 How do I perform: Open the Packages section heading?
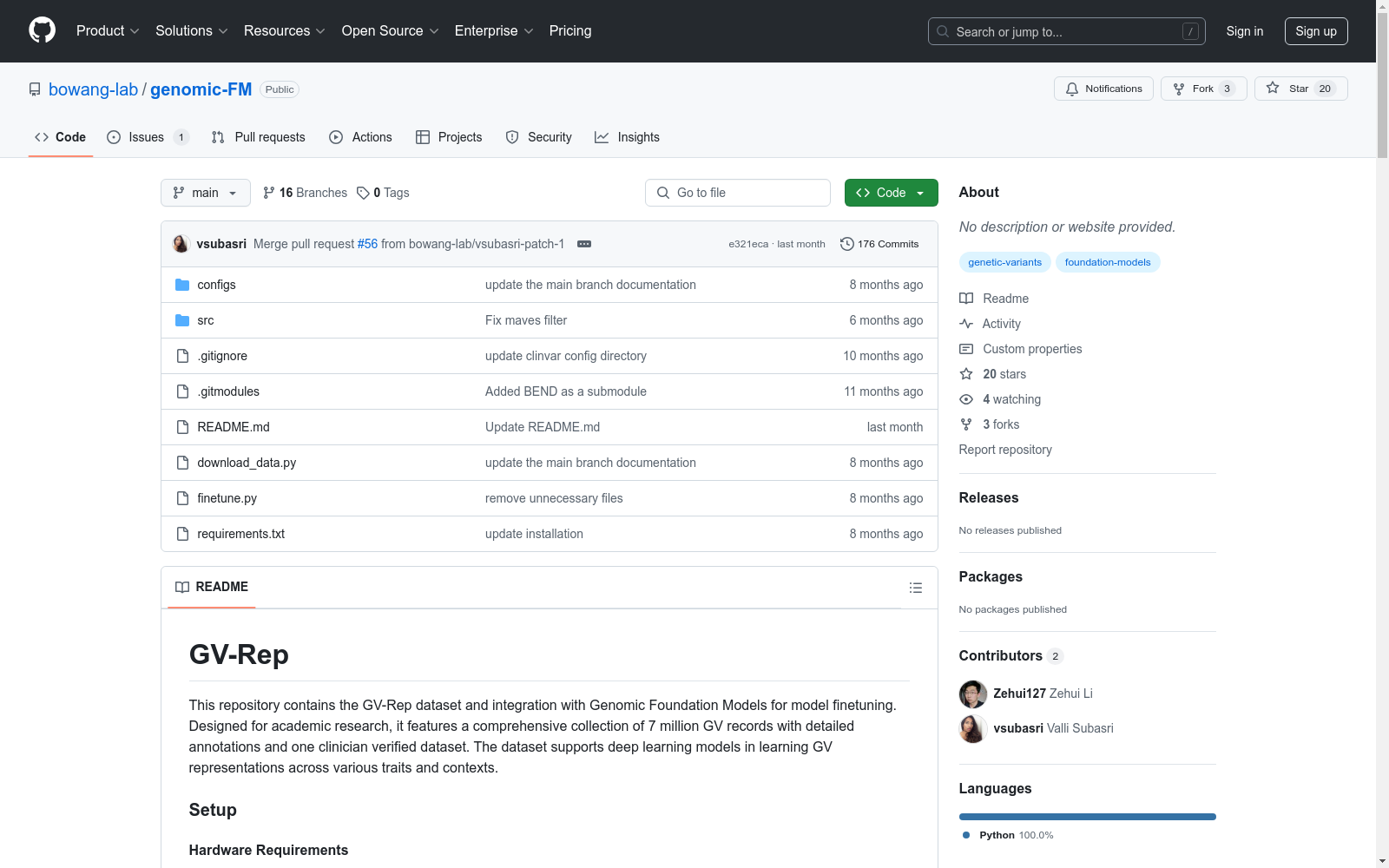point(991,576)
